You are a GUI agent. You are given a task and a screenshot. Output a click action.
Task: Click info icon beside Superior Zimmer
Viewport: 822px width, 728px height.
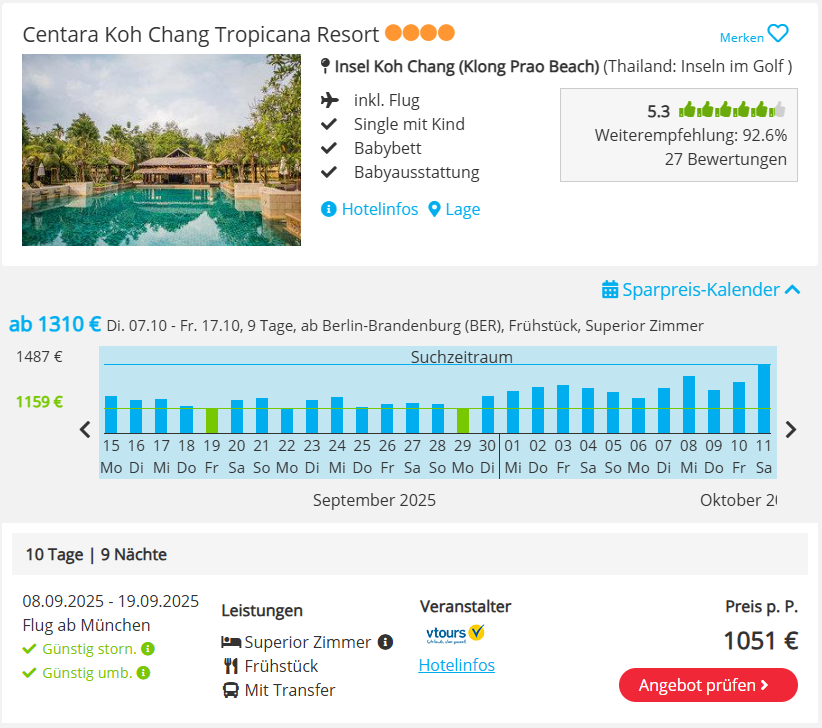click(385, 642)
